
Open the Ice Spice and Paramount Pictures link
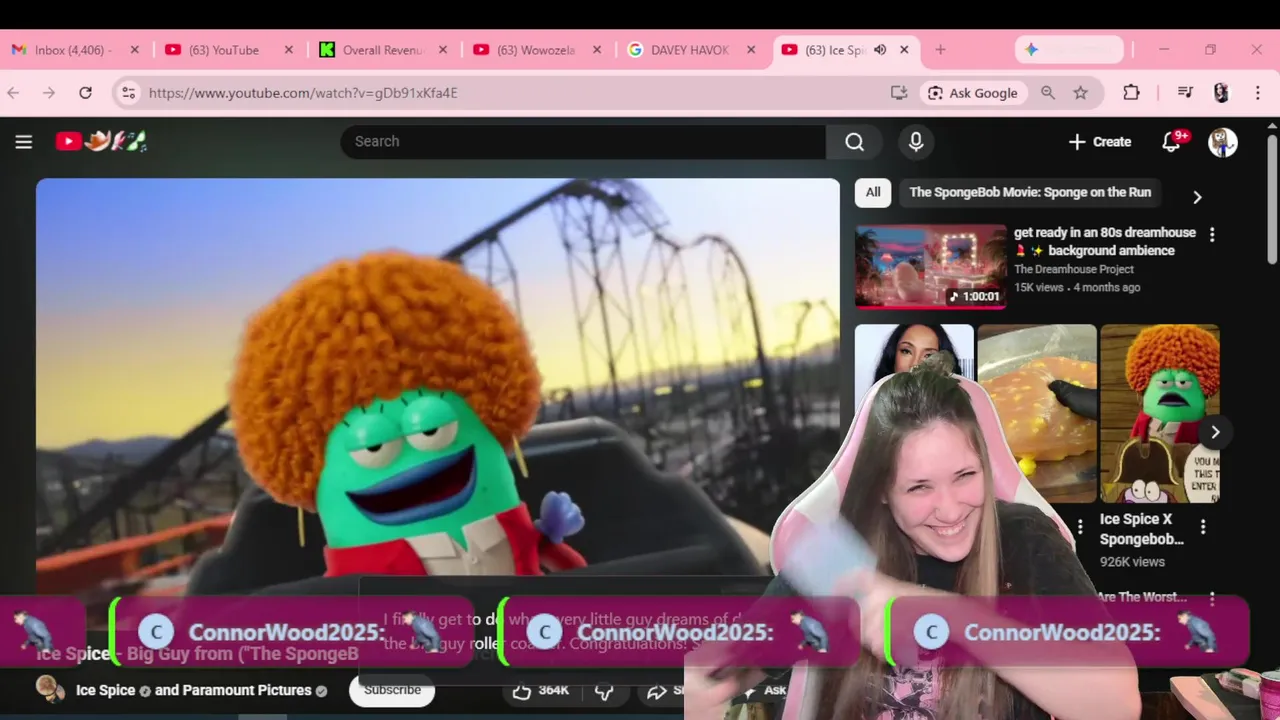click(x=201, y=690)
